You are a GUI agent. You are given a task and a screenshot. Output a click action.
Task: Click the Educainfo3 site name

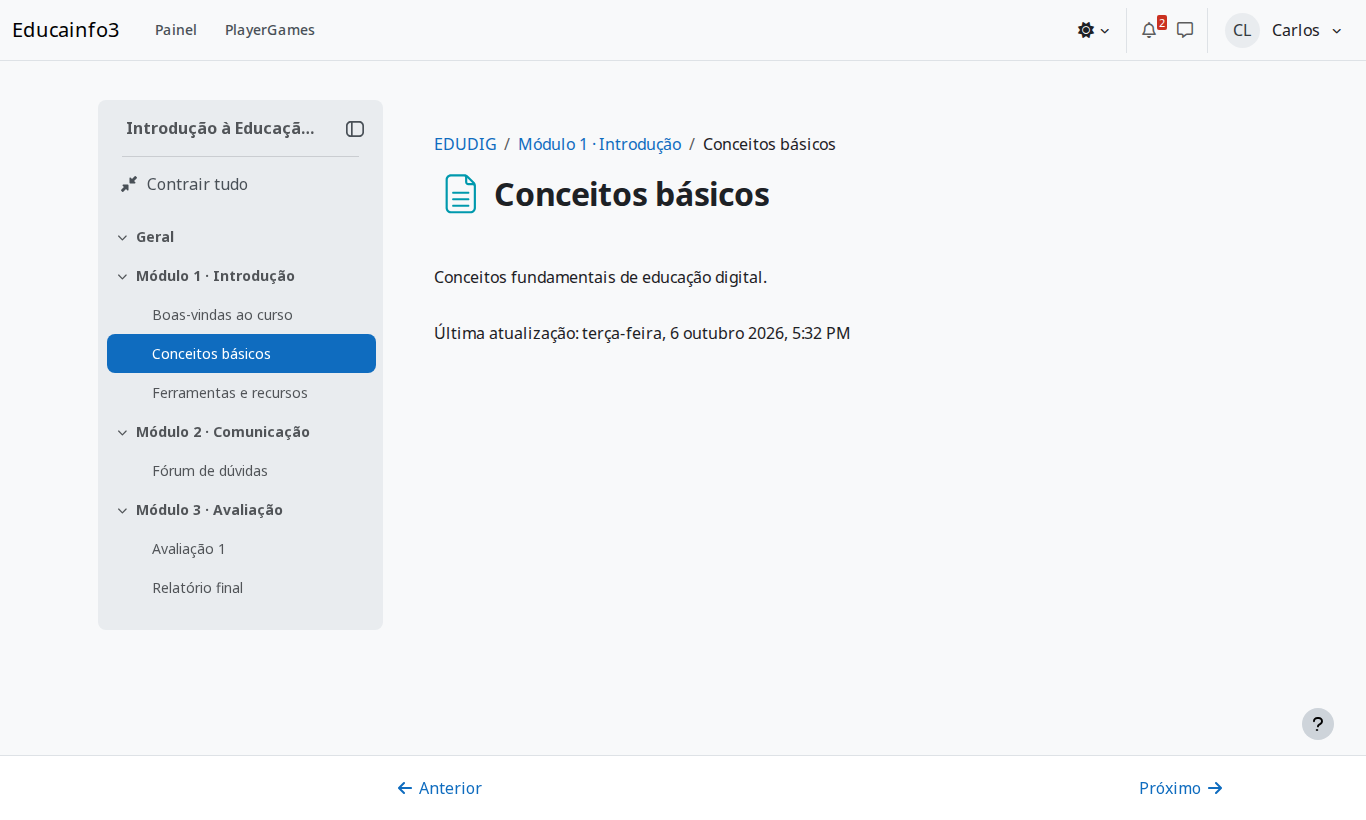pyautogui.click(x=66, y=30)
